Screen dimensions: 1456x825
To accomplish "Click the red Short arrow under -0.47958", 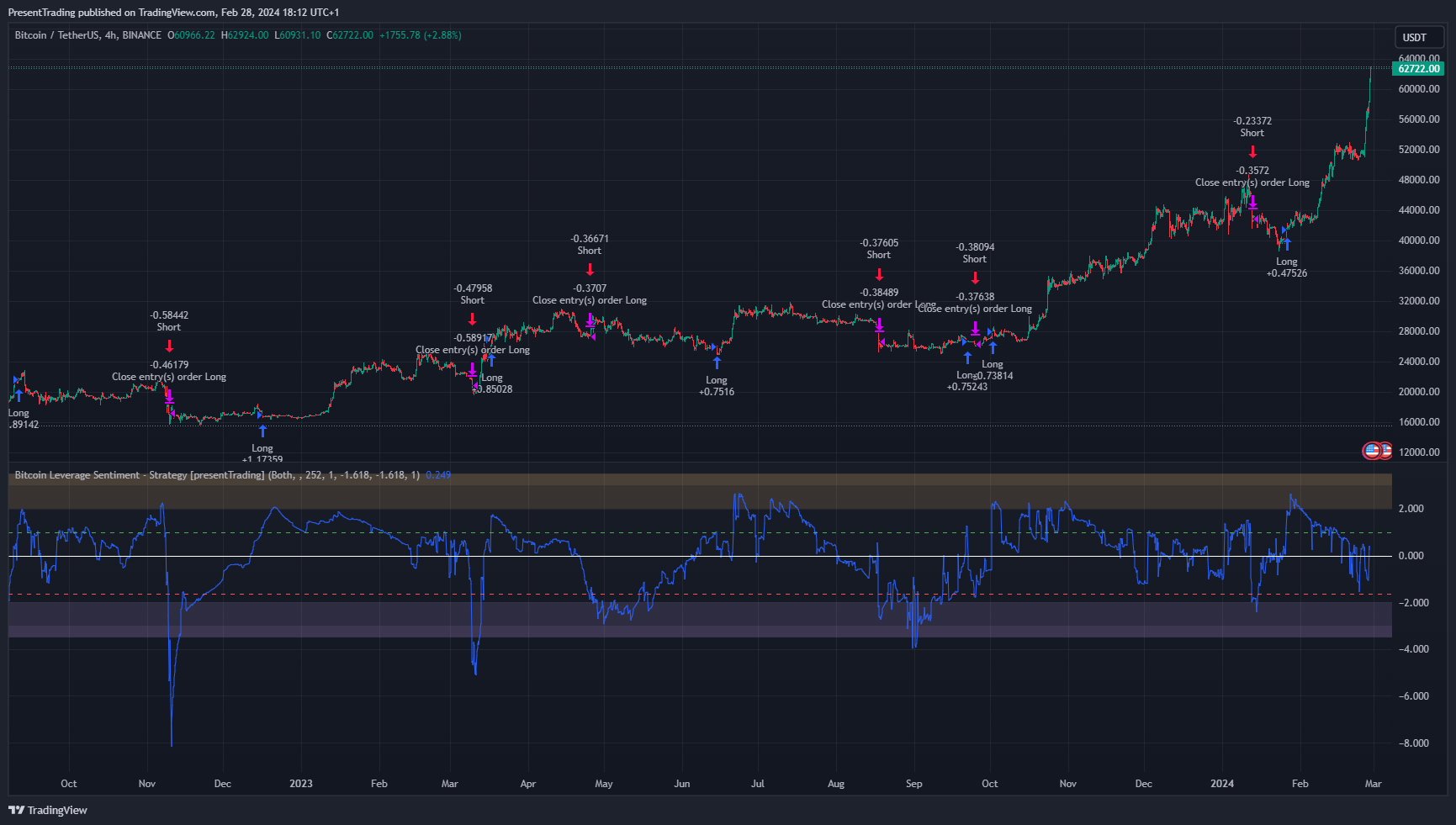I will (472, 319).
